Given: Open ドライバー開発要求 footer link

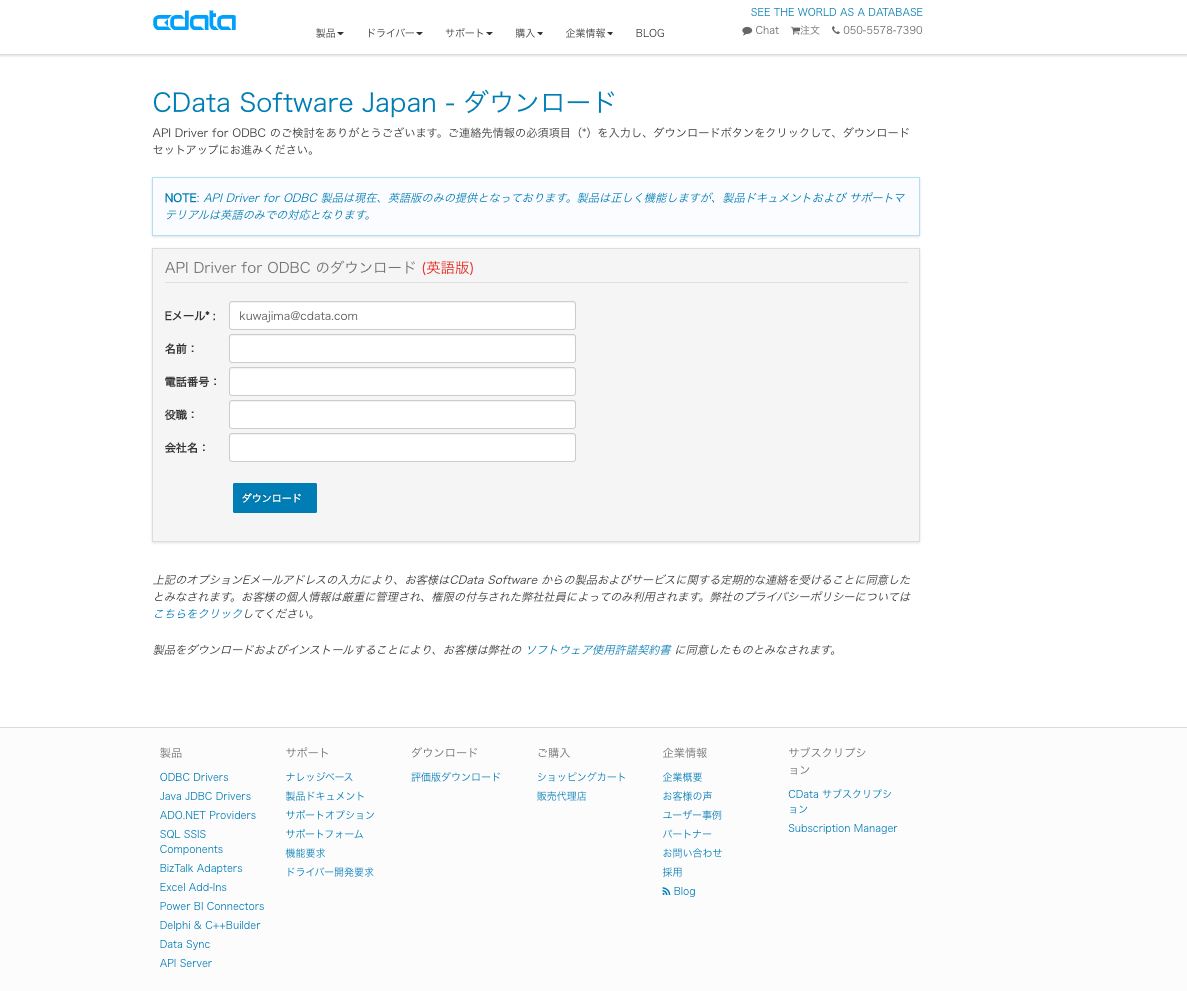Looking at the screenshot, I should pyautogui.click(x=329, y=872).
